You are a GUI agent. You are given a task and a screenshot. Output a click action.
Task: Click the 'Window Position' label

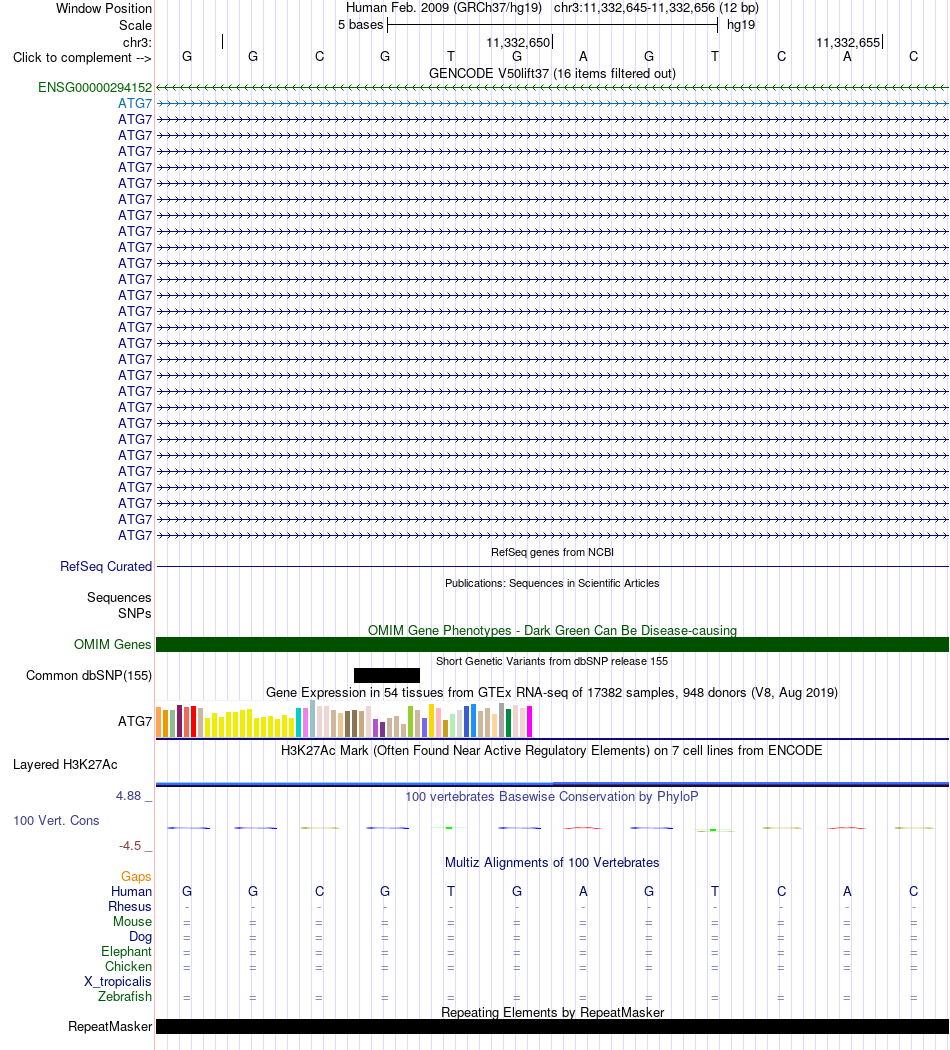point(104,9)
